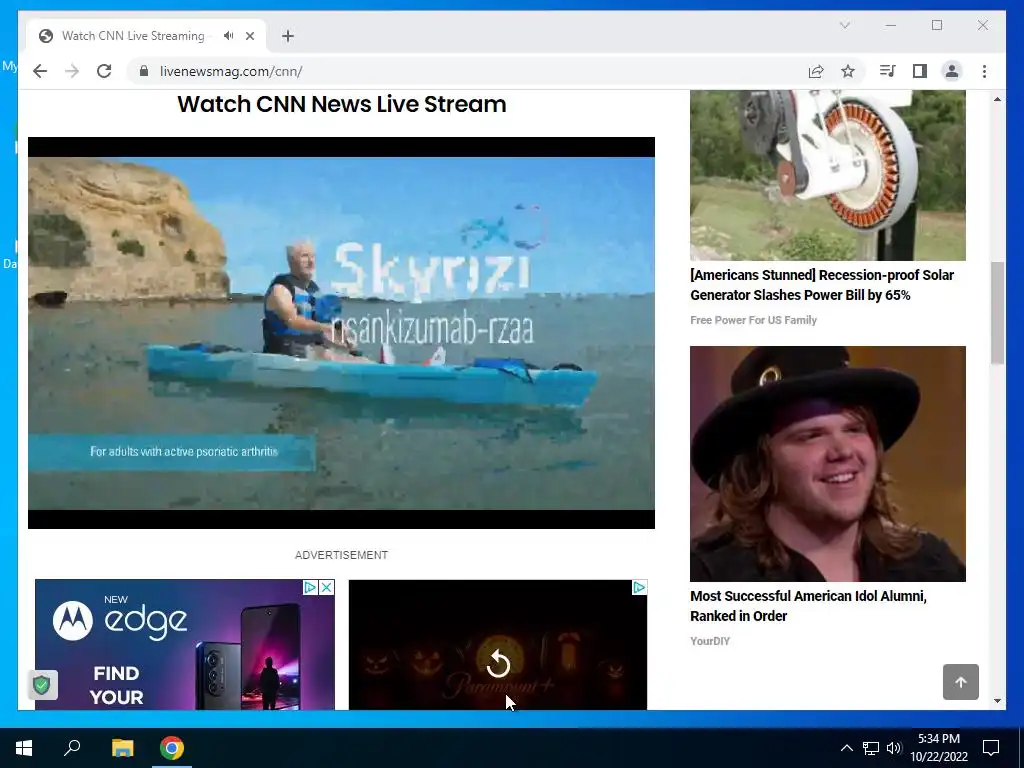
Task: Select the Watch CNN Live Streaming tab
Action: tap(133, 36)
